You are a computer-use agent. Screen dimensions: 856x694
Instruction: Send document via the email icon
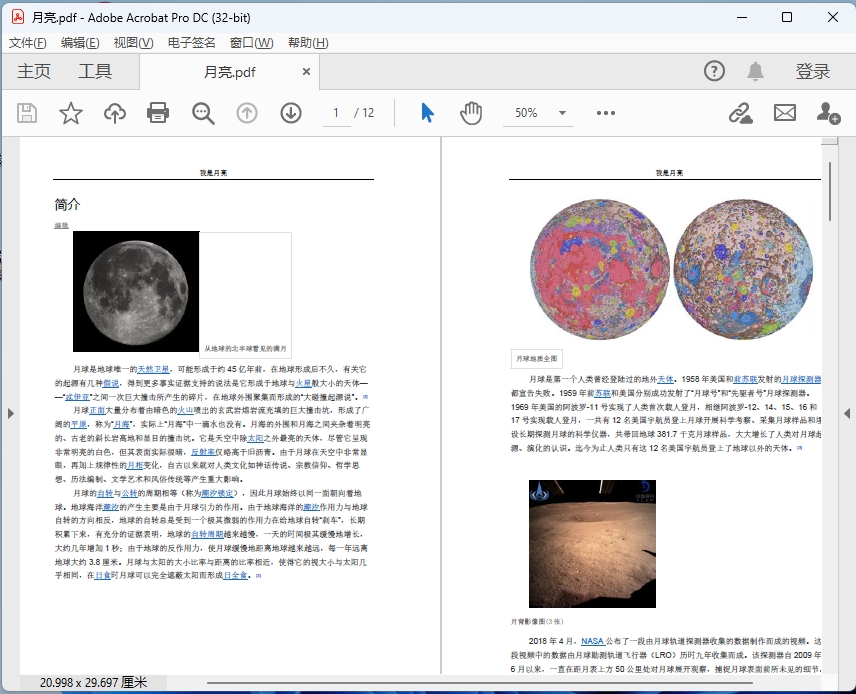[784, 113]
